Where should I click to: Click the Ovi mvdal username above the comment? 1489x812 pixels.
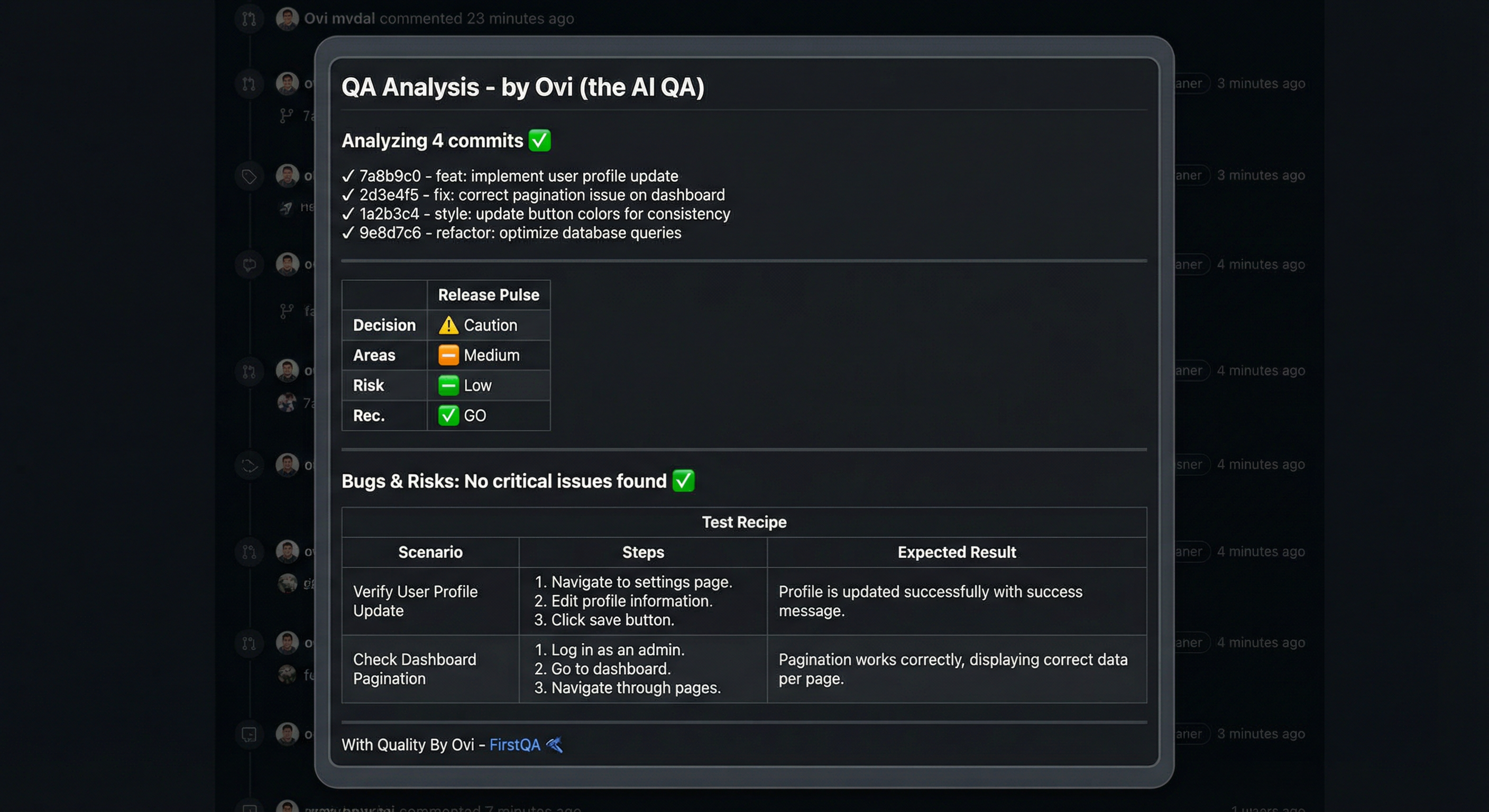tap(340, 18)
